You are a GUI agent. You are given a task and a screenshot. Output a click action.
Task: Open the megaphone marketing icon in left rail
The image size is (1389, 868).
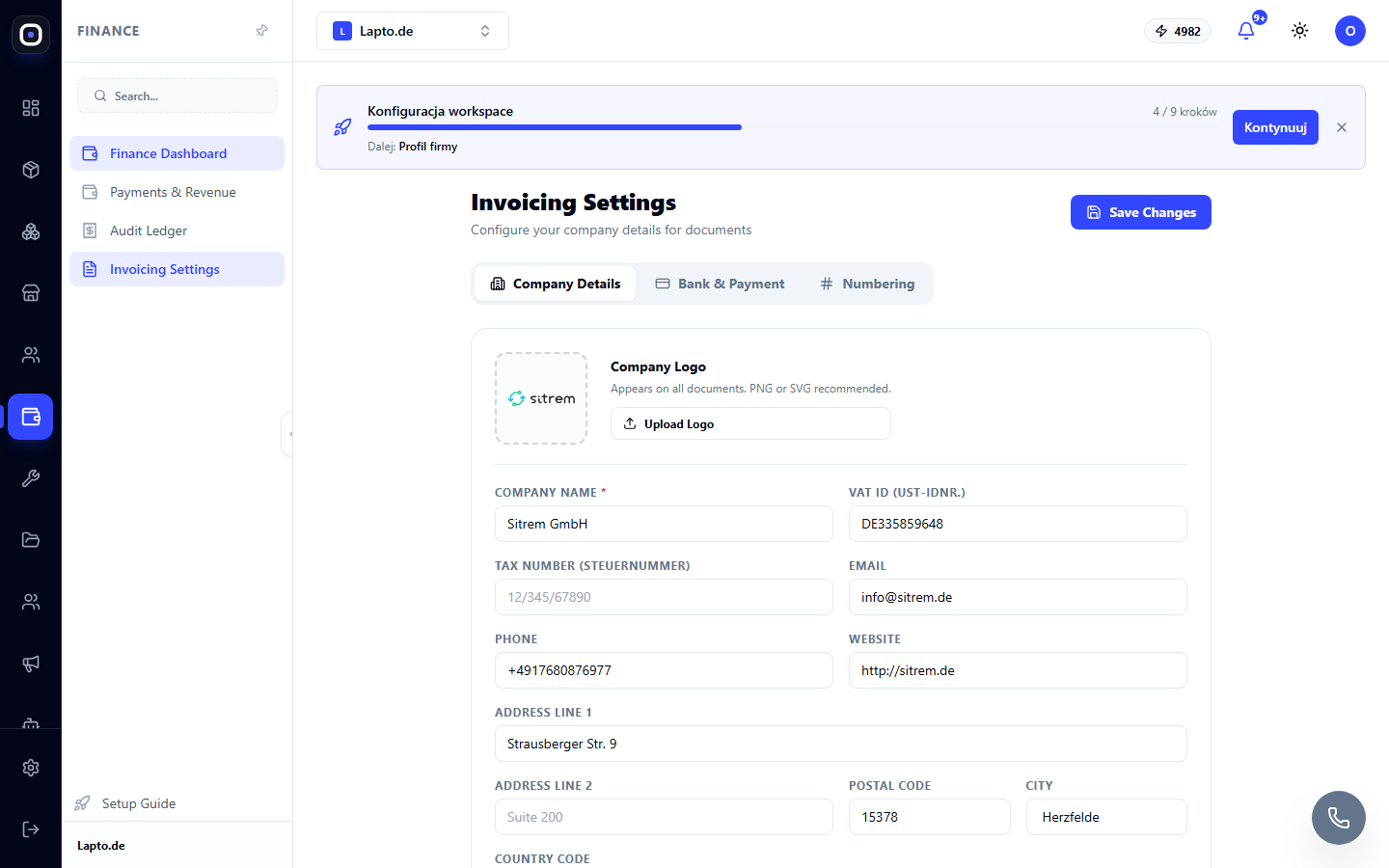click(x=31, y=664)
